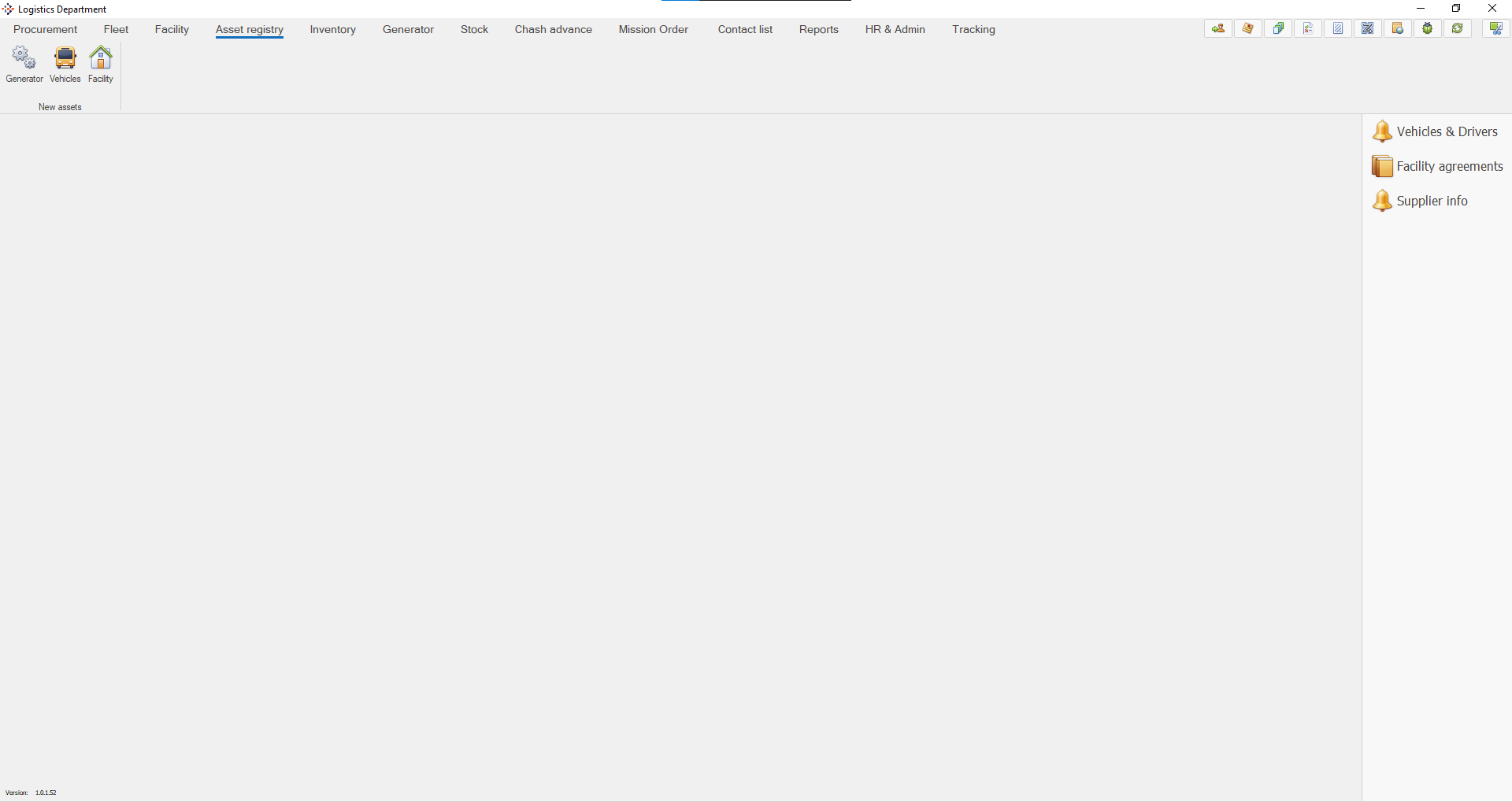Click the user with green arrow icon

pyautogui.click(x=1218, y=28)
